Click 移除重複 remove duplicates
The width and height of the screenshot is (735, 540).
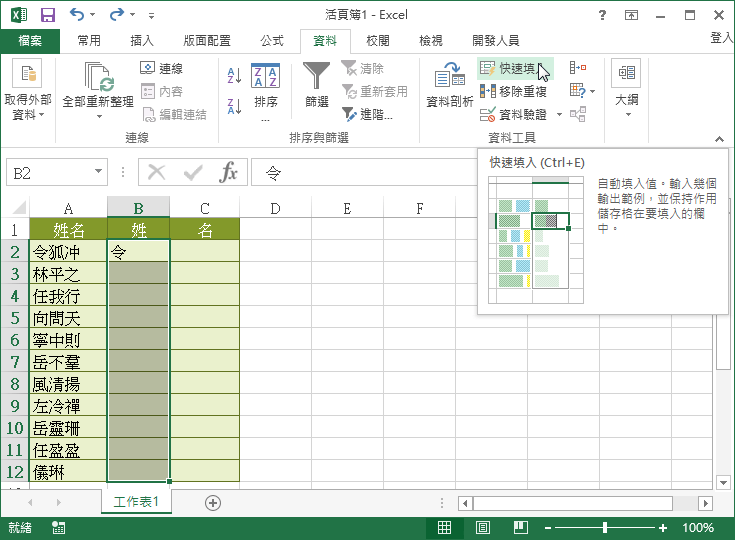513,91
